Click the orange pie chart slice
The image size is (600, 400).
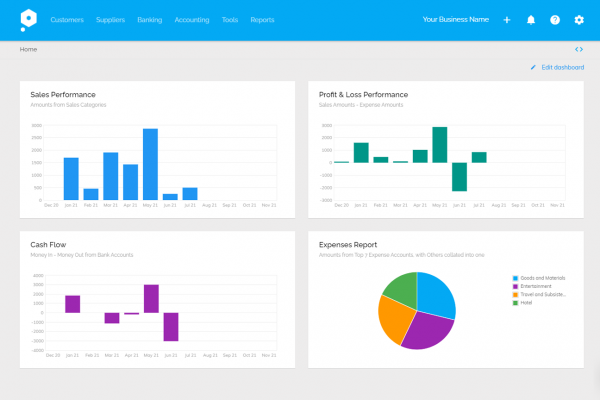[395, 320]
